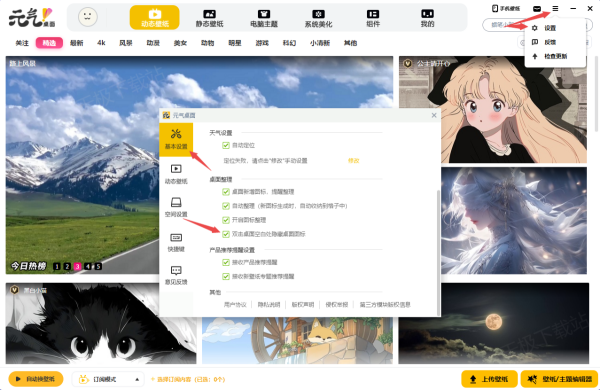Open the 用户协议 link

point(235,305)
